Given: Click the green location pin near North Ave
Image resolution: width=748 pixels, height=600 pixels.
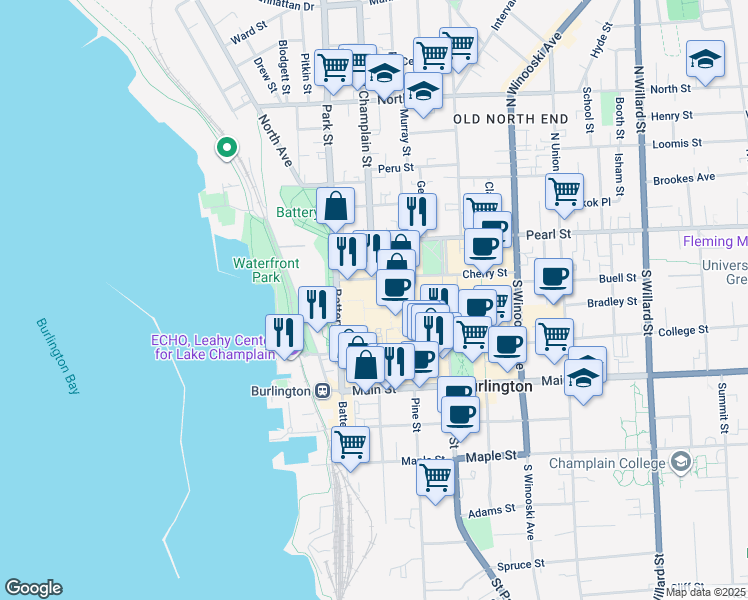Looking at the screenshot, I should [x=227, y=148].
